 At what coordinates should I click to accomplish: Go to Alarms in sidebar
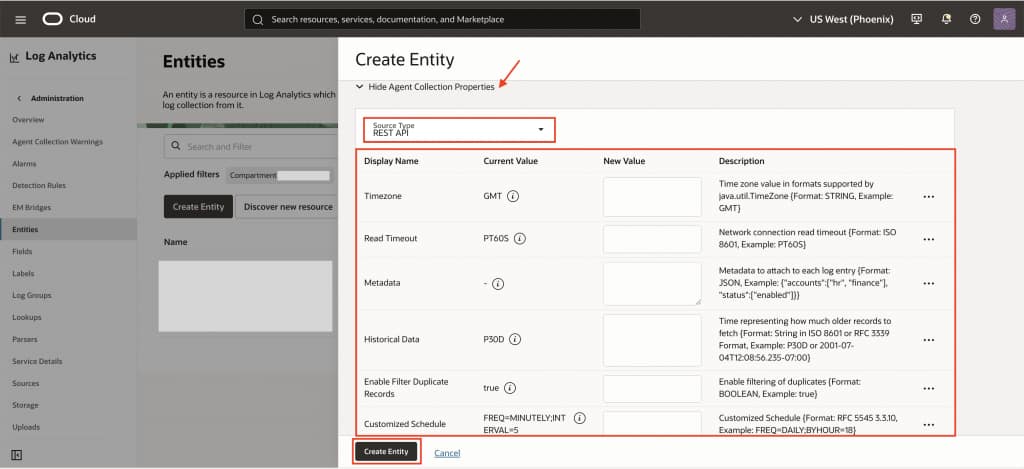click(x=24, y=164)
